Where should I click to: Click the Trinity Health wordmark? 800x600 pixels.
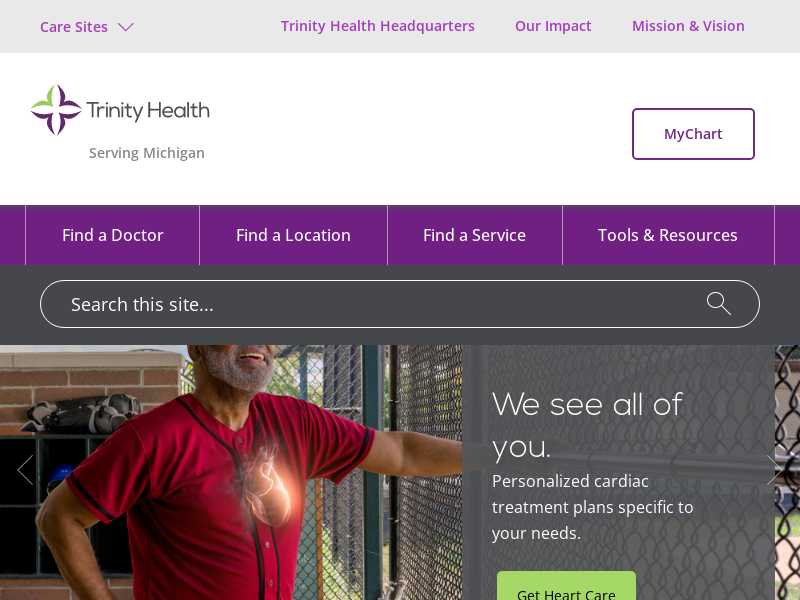click(x=148, y=111)
